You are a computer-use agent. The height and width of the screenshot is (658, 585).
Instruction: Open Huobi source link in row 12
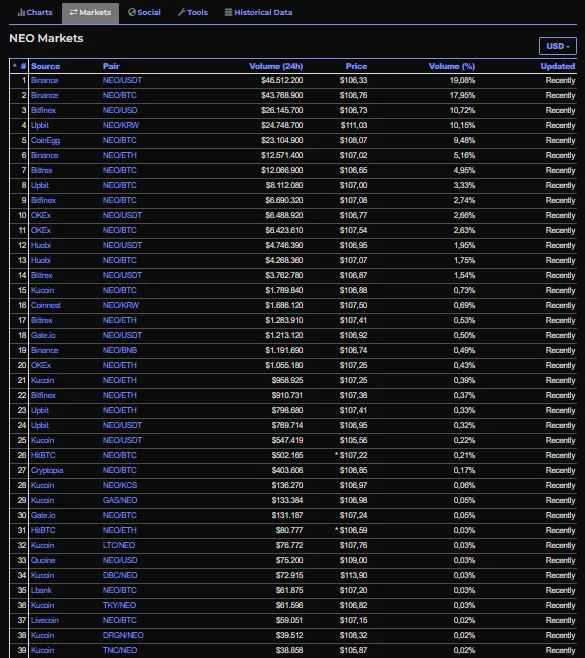click(x=41, y=245)
